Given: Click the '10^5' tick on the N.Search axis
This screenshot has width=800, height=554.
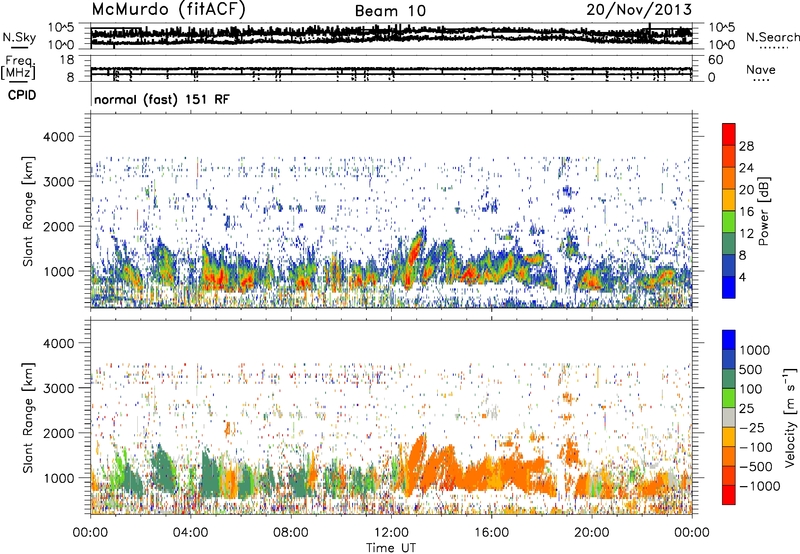Looking at the screenshot, I should pyautogui.click(x=721, y=27).
